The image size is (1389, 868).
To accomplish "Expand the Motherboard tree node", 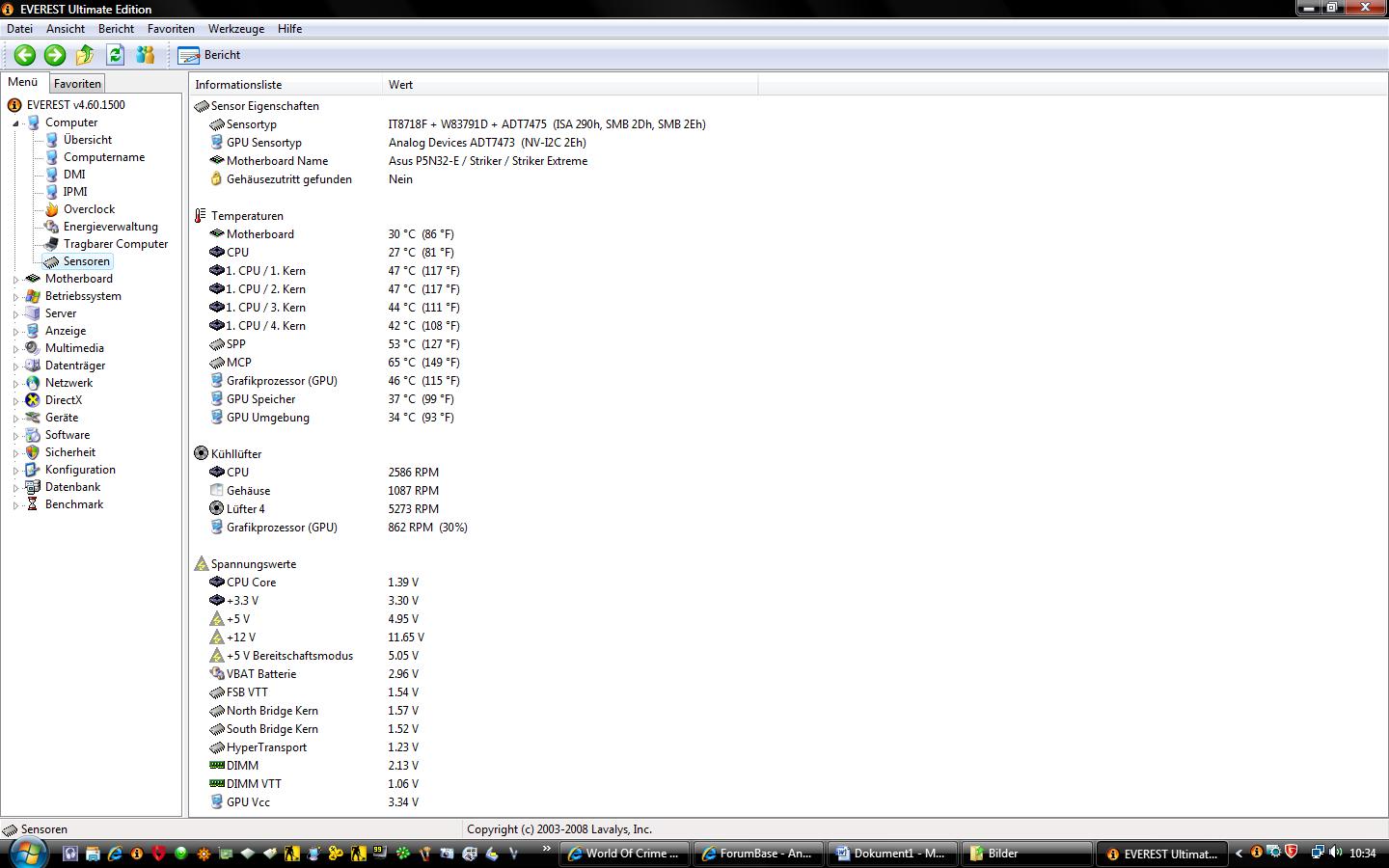I will [15, 280].
